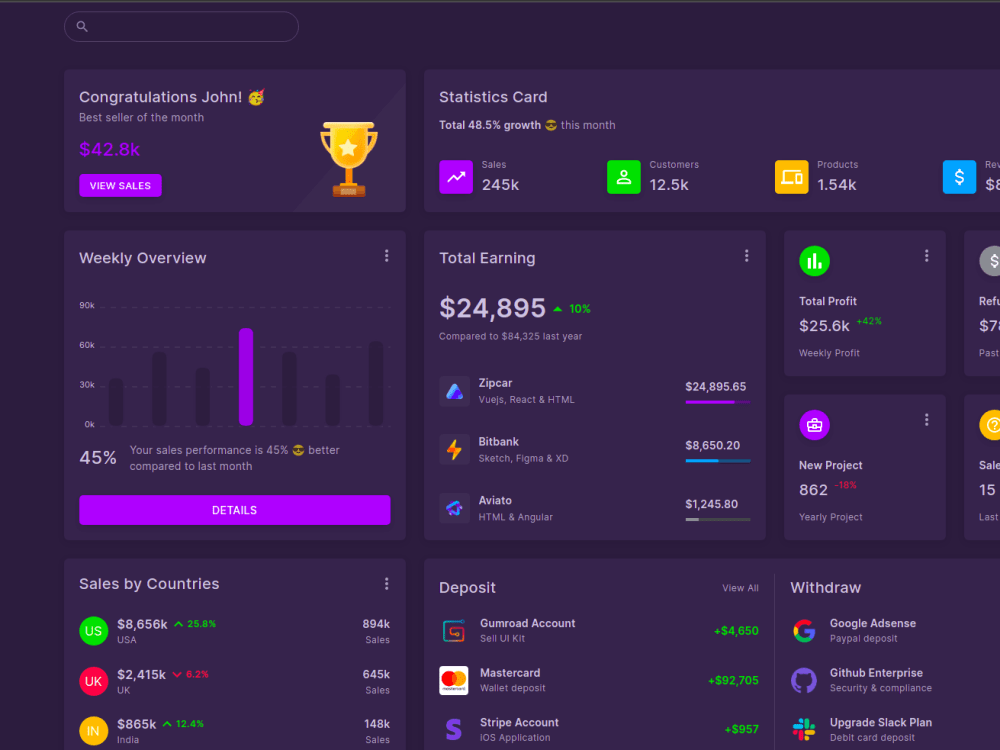Click the 862 New Project value

813,490
